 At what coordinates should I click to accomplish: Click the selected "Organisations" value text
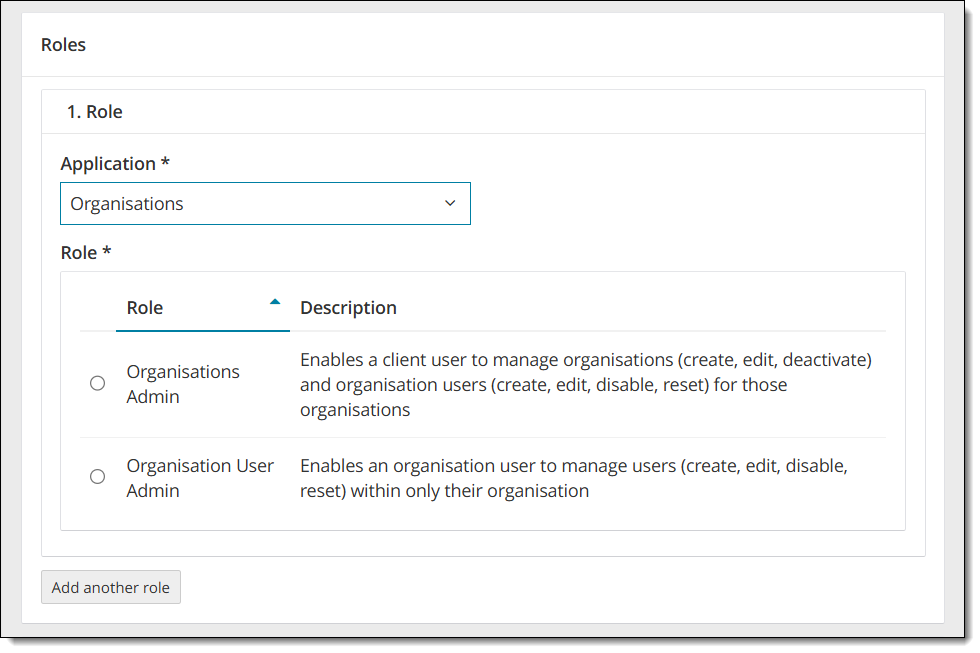(x=127, y=204)
